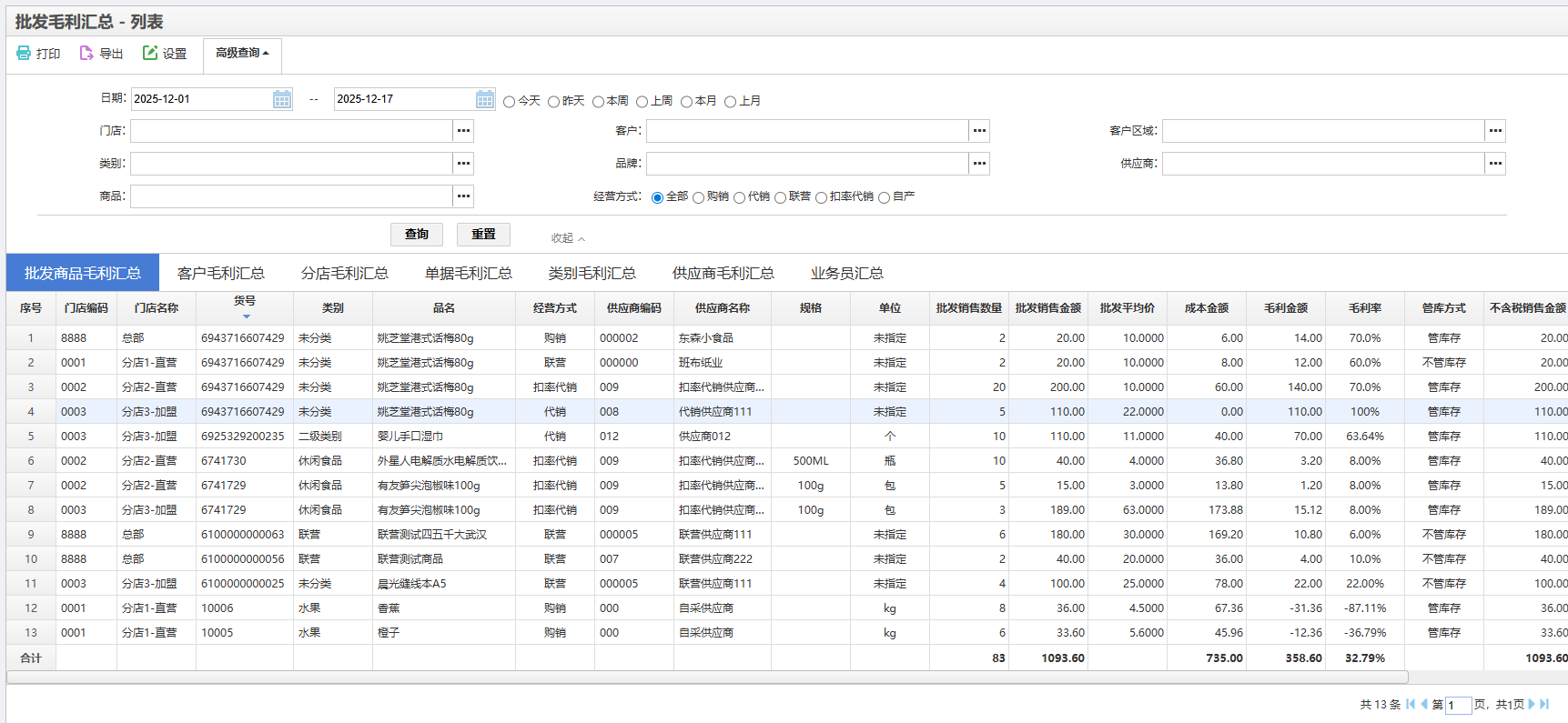The width and height of the screenshot is (1568, 723).
Task: Open the 供应商 supplier selector ellipsis
Action: 1495,164
